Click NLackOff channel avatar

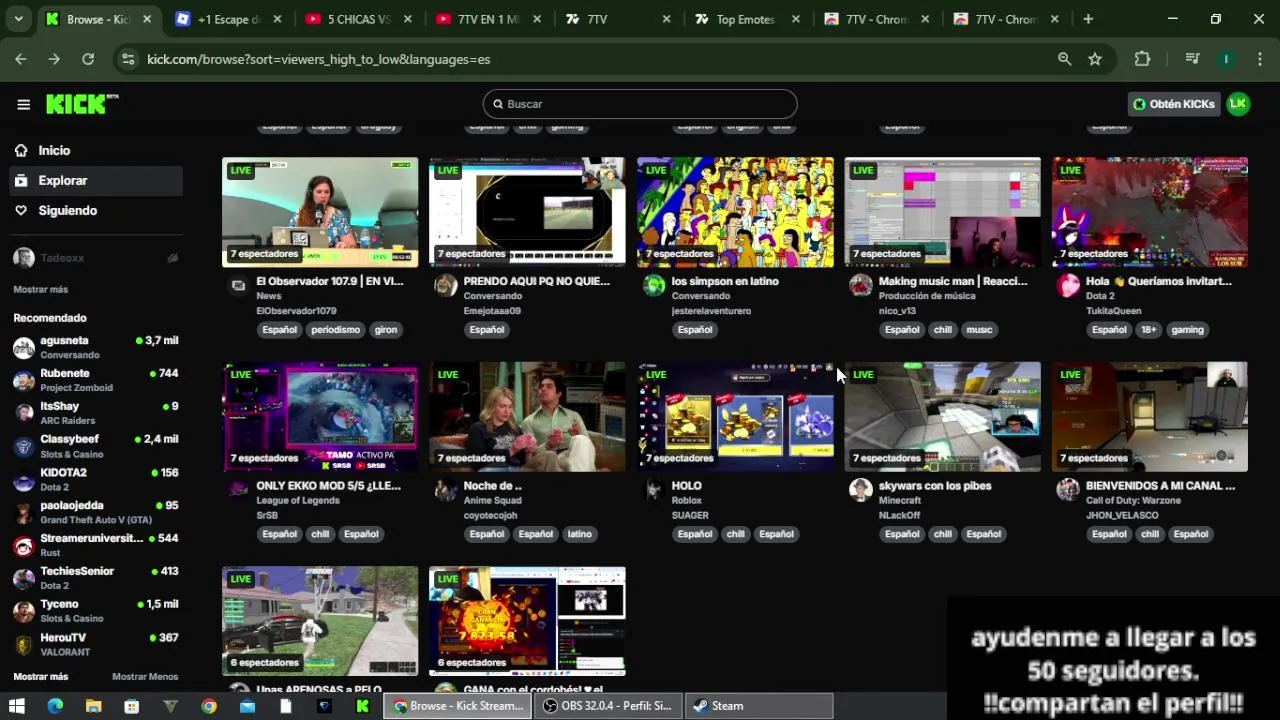point(861,490)
